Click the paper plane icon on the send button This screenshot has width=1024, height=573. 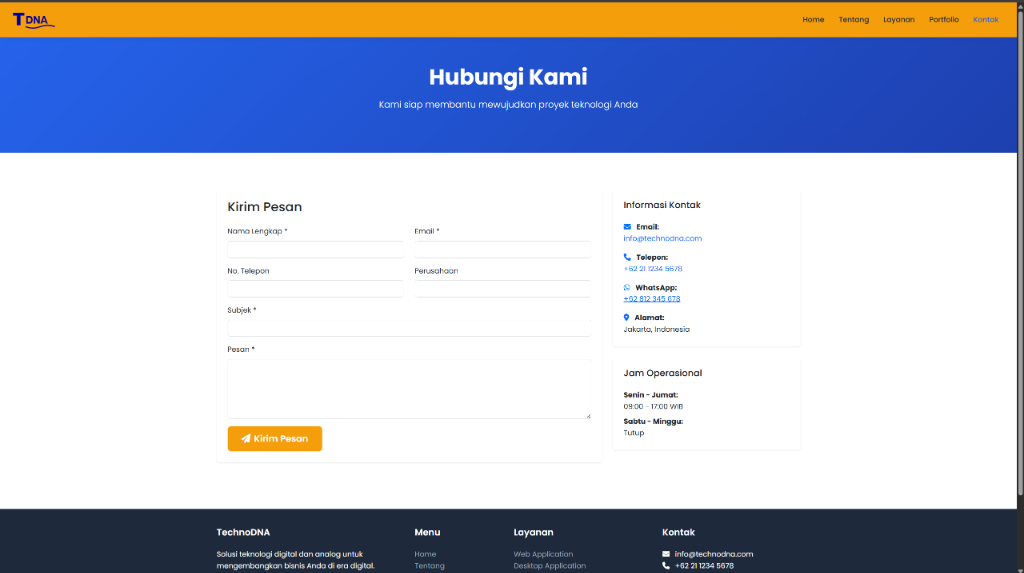[x=245, y=439]
